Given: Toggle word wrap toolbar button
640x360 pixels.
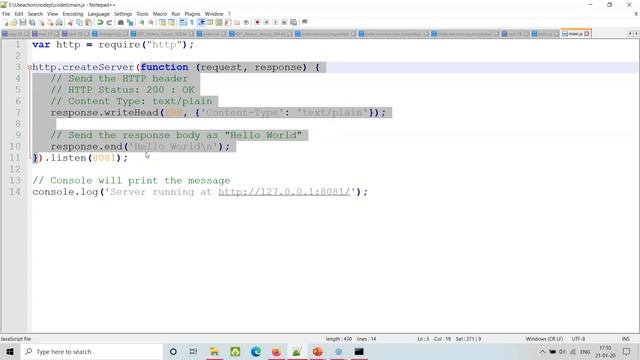Looking at the screenshot, I should coord(183,22).
